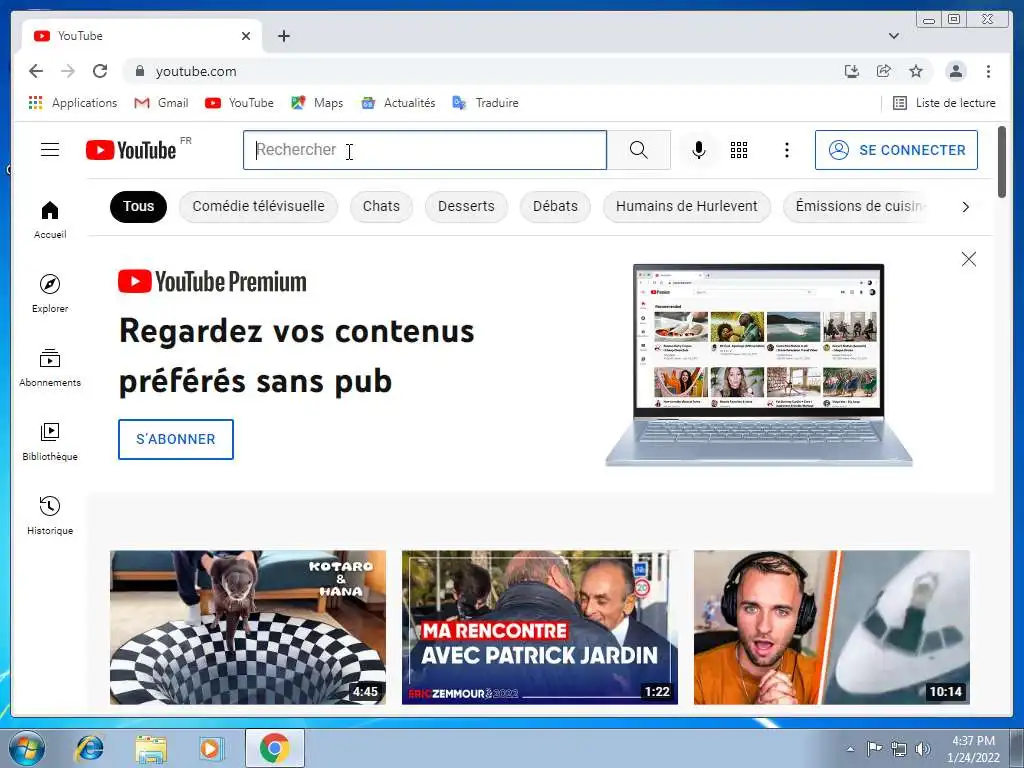The image size is (1024, 768).
Task: Click the magnifying glass search button
Action: (x=639, y=150)
